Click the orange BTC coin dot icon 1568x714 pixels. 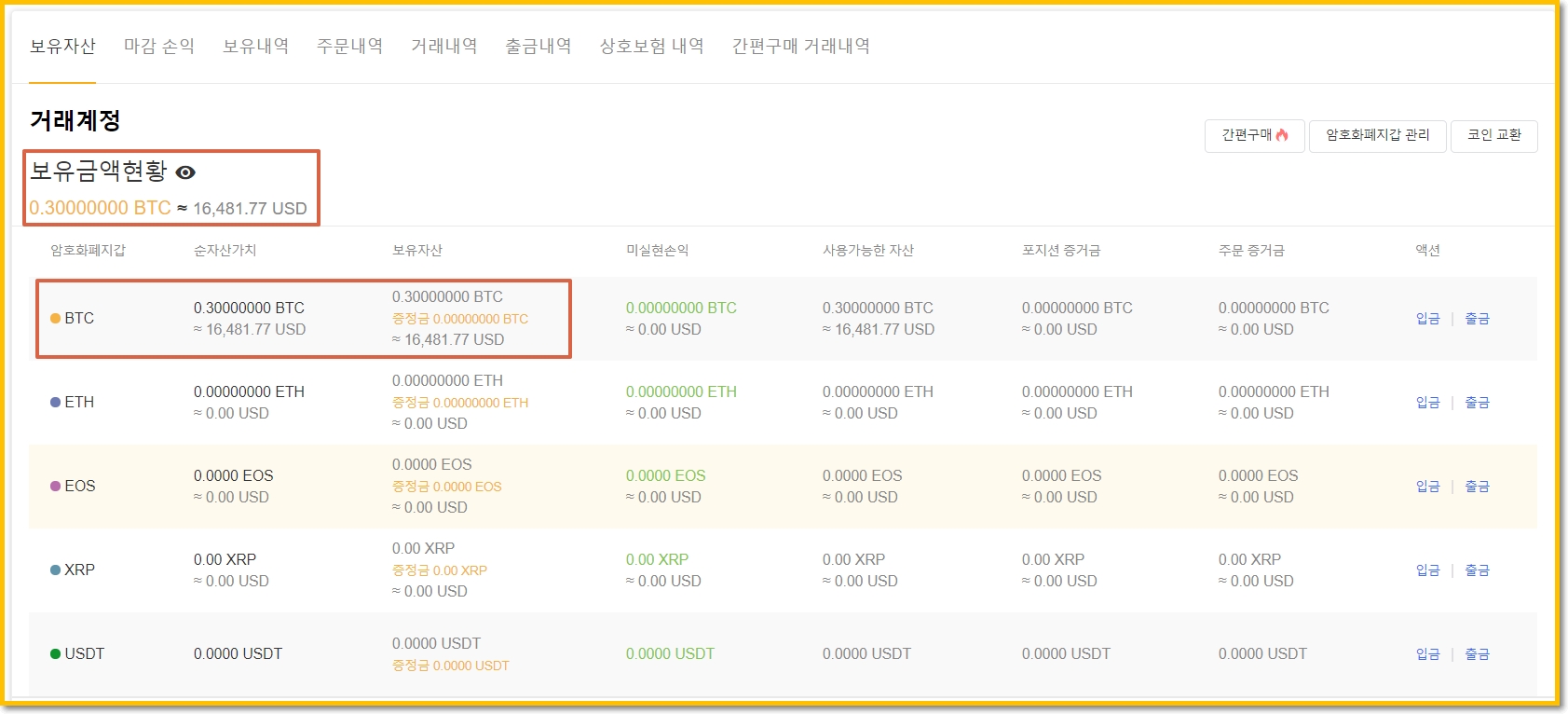coord(55,319)
